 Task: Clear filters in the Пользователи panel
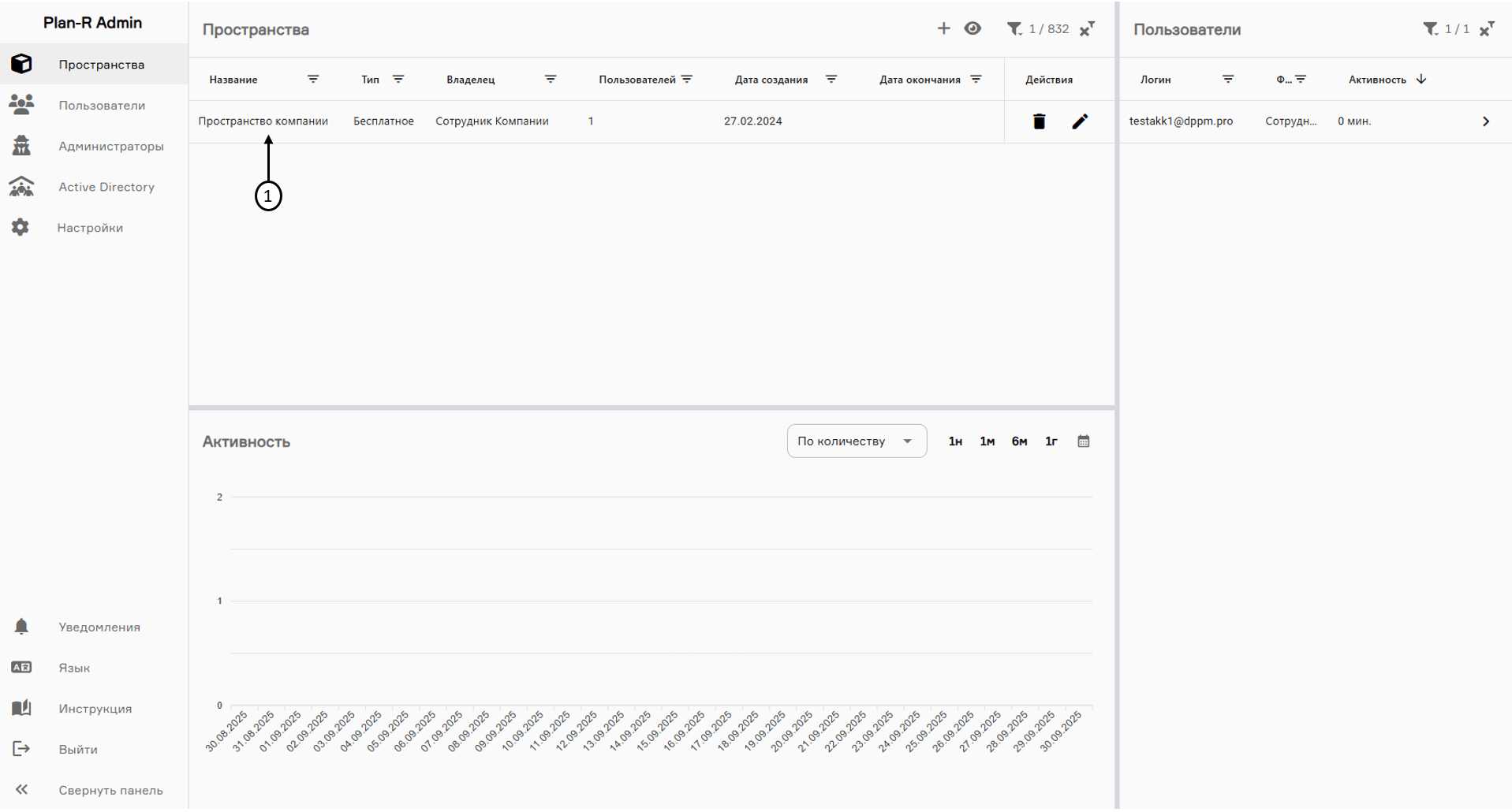click(1487, 29)
